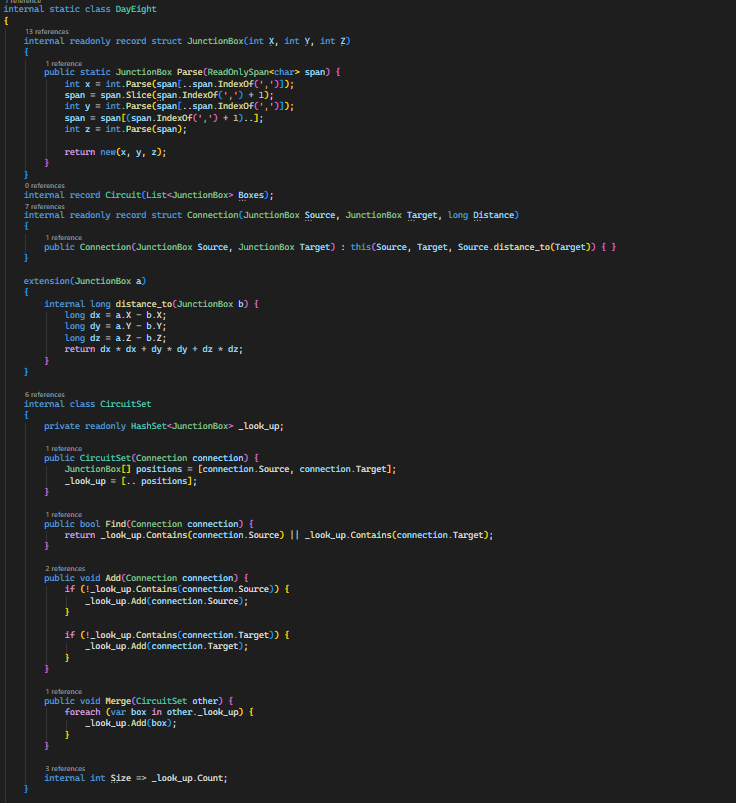The height and width of the screenshot is (803, 736).
Task: Click the '_look_up.Add(connection.Target);' line
Action: coord(166,646)
